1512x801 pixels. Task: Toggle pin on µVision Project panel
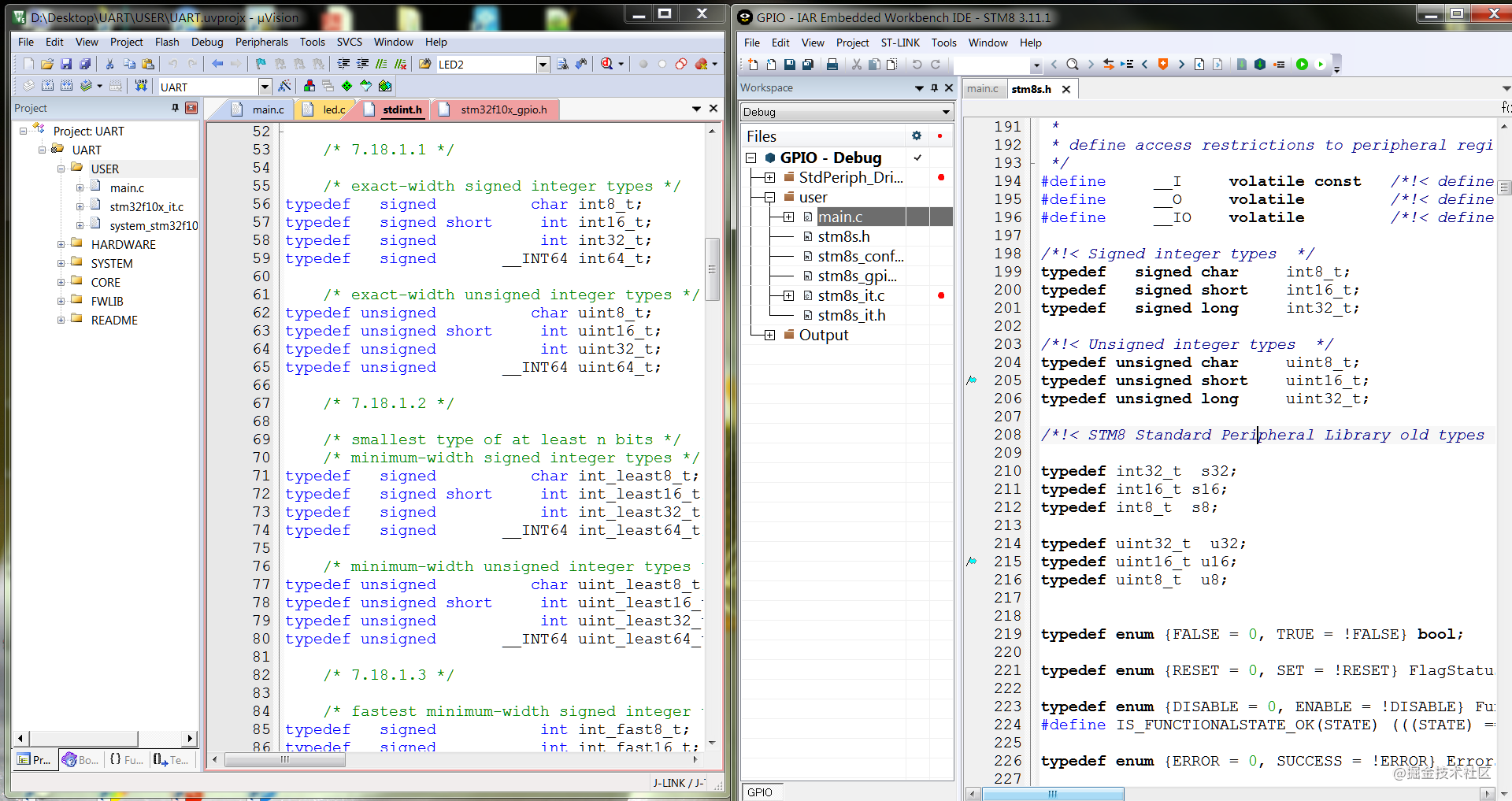click(175, 108)
